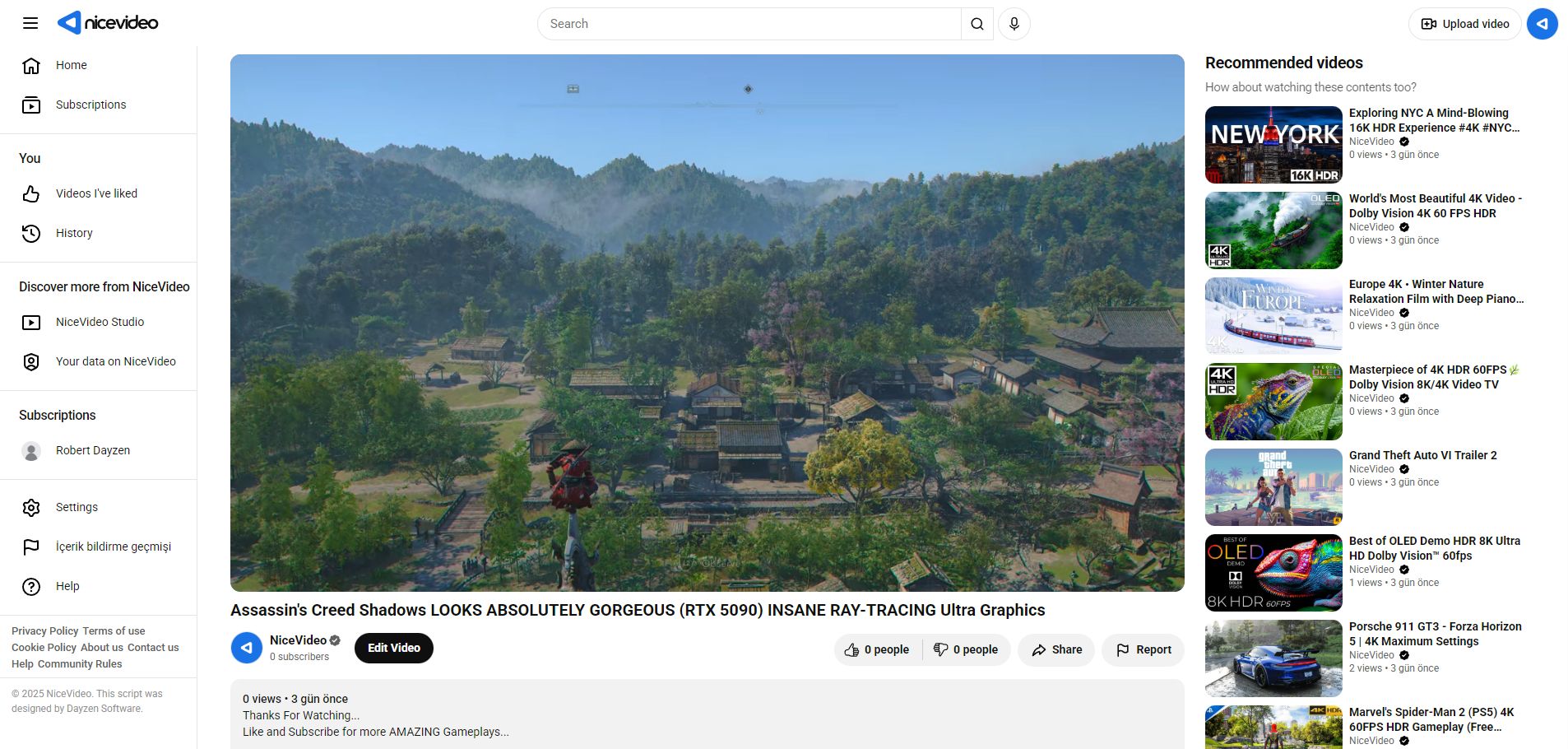
Task: Open the Community Rules link
Action: 80,664
